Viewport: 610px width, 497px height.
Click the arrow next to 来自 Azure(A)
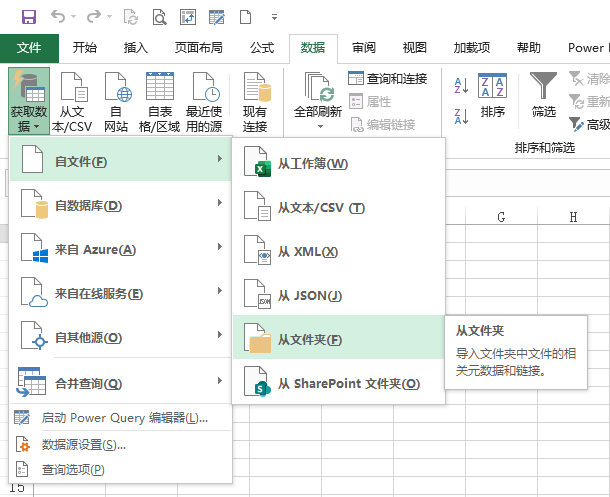[x=220, y=247]
